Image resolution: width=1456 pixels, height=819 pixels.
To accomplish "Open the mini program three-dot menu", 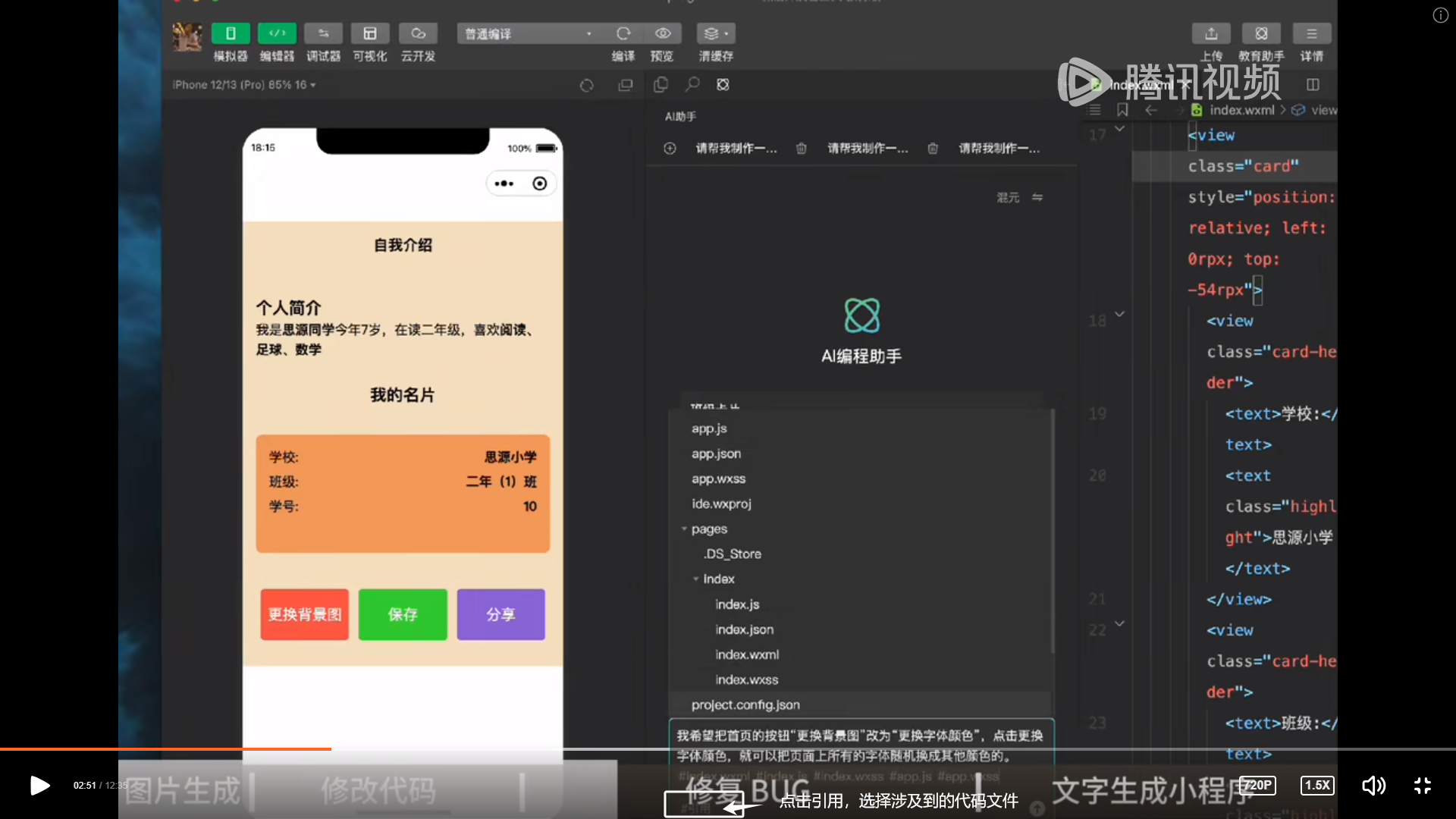I will 504,184.
